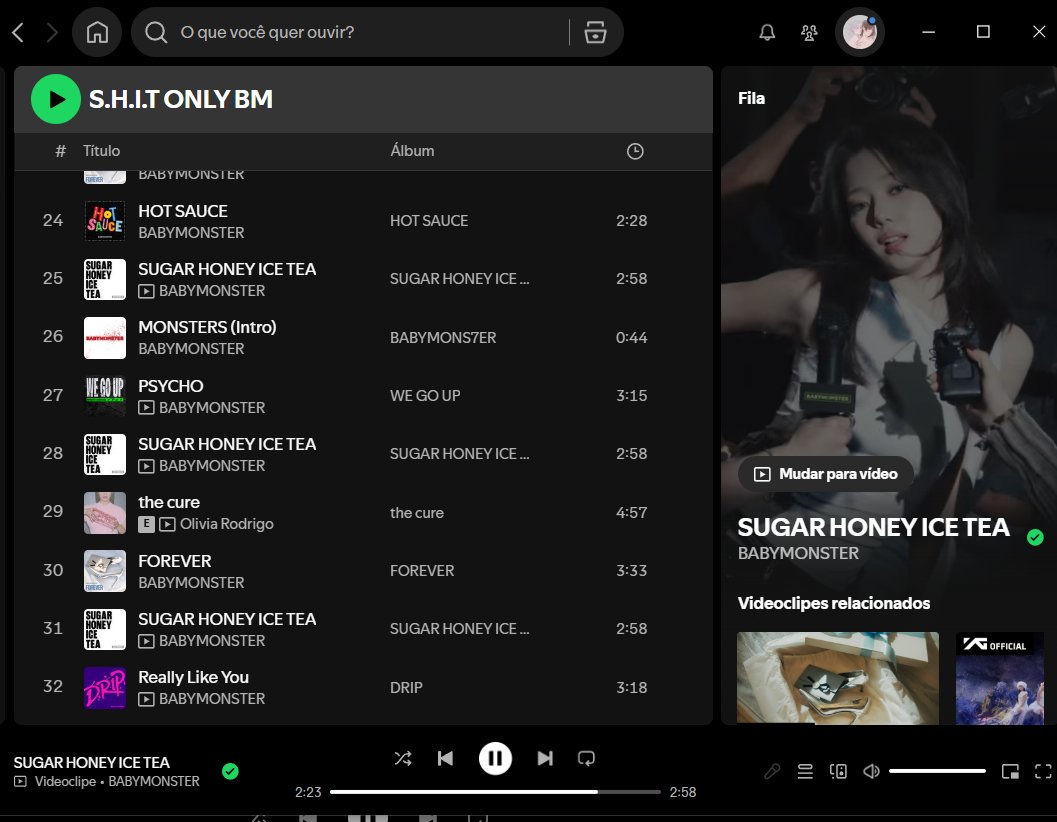Adjust the volume slider
1057x822 pixels.
point(937,771)
